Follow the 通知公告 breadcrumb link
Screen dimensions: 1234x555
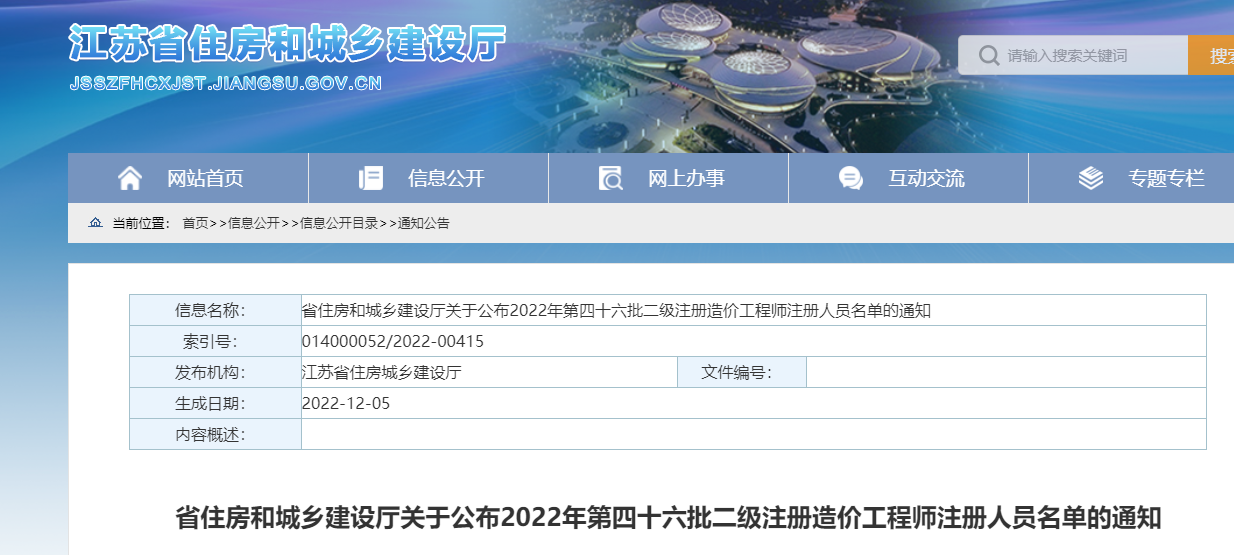click(424, 223)
